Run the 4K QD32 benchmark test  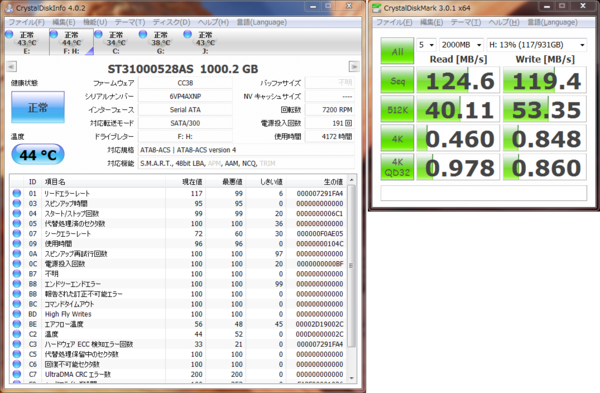[x=397, y=167]
